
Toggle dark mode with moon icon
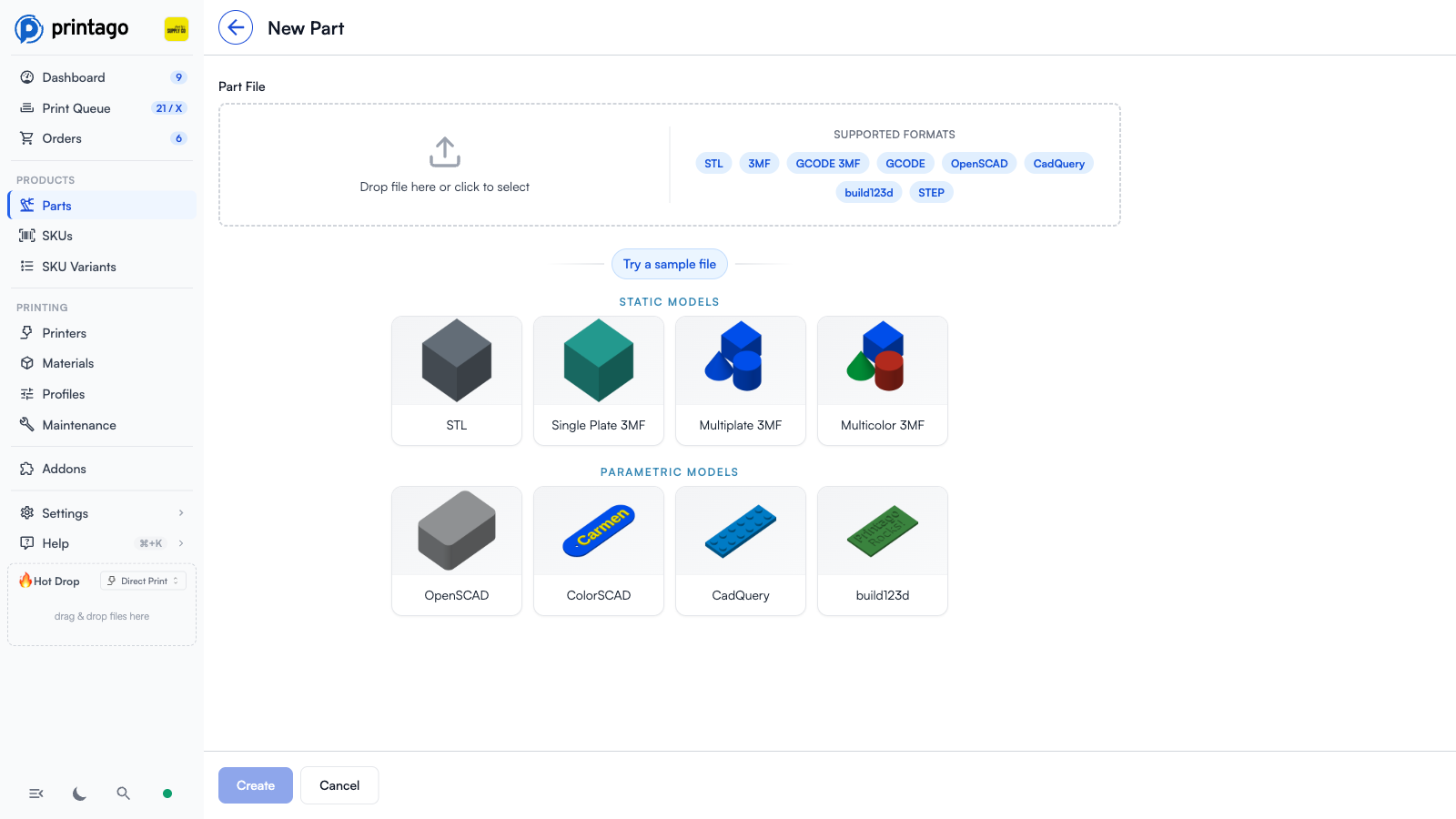pyautogui.click(x=80, y=794)
